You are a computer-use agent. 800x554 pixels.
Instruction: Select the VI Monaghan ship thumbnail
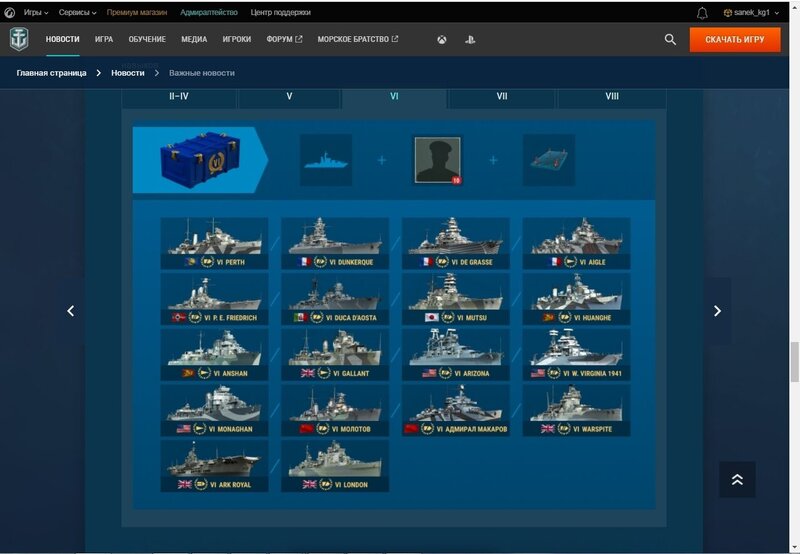pos(214,410)
